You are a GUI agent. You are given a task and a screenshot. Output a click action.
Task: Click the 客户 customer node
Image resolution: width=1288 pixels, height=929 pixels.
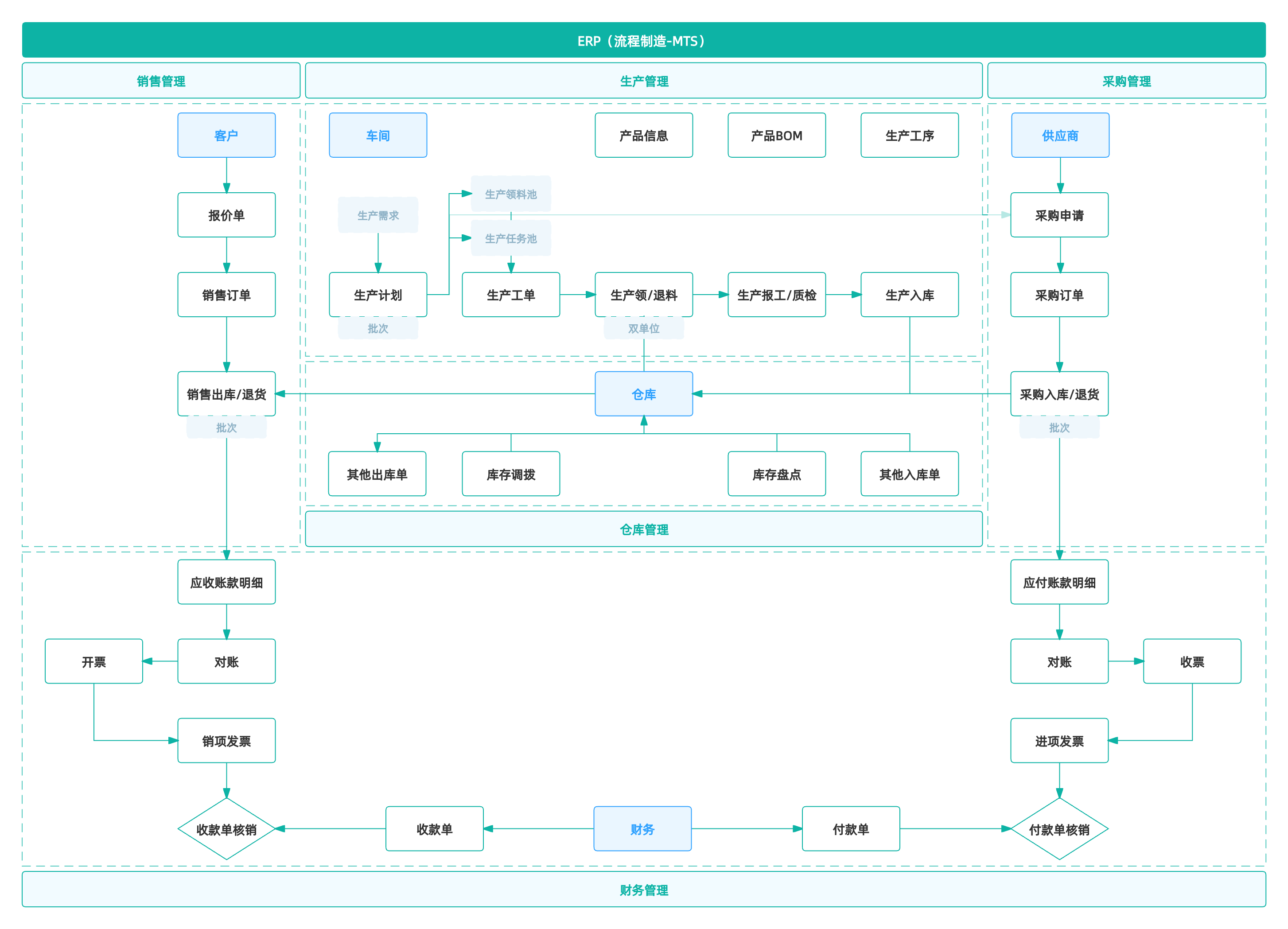click(226, 135)
